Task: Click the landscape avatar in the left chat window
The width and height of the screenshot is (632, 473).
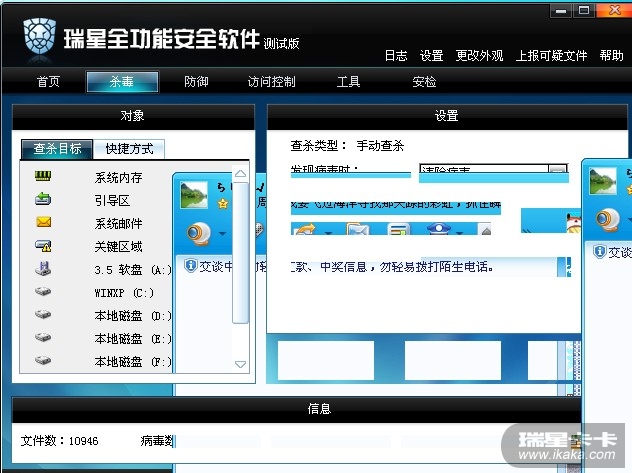Action: (x=194, y=195)
